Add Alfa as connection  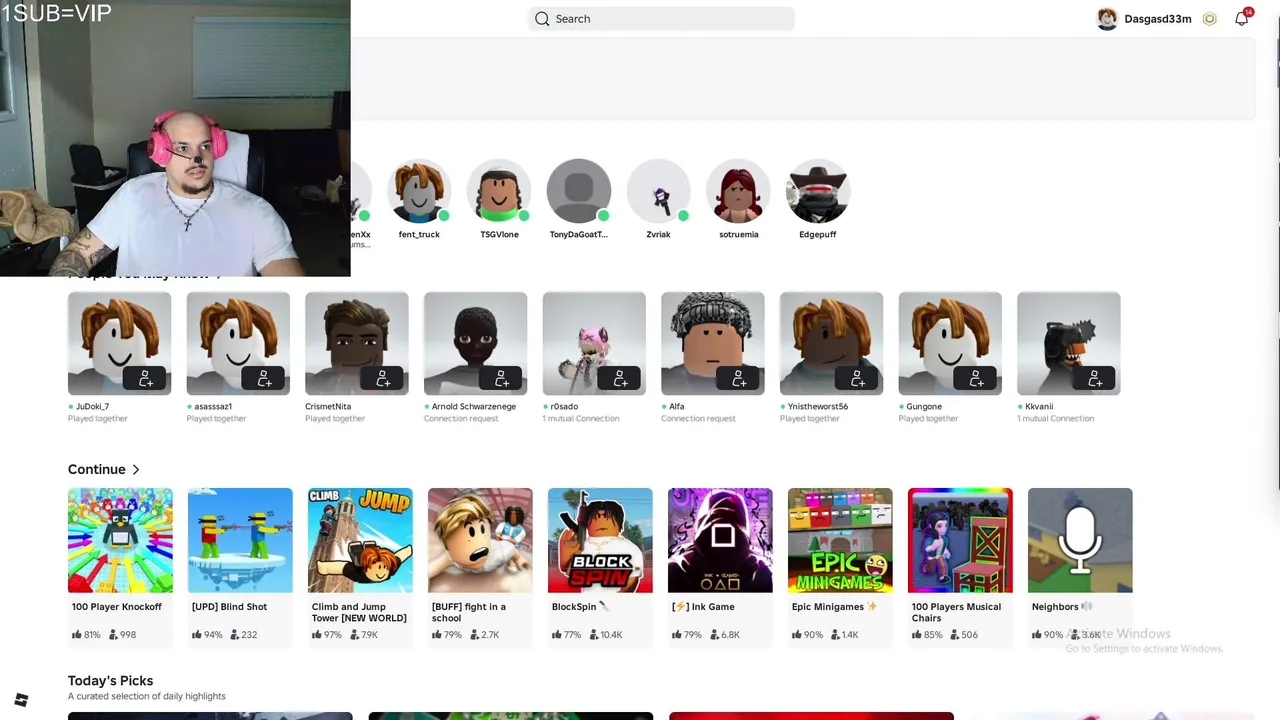[x=739, y=379]
